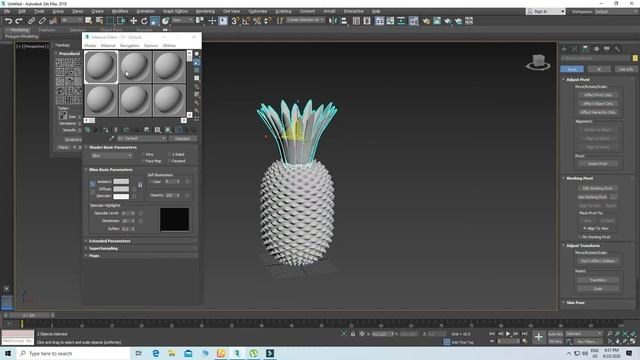This screenshot has height=360, width=640.
Task: Open the Utilities menu in Material Editor
Action: pos(169,46)
